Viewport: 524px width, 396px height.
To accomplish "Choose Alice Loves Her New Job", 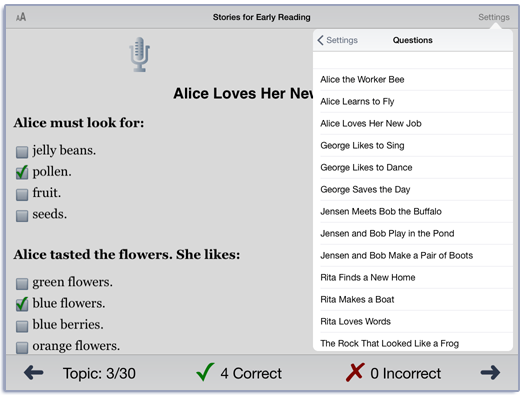I will pos(413,124).
